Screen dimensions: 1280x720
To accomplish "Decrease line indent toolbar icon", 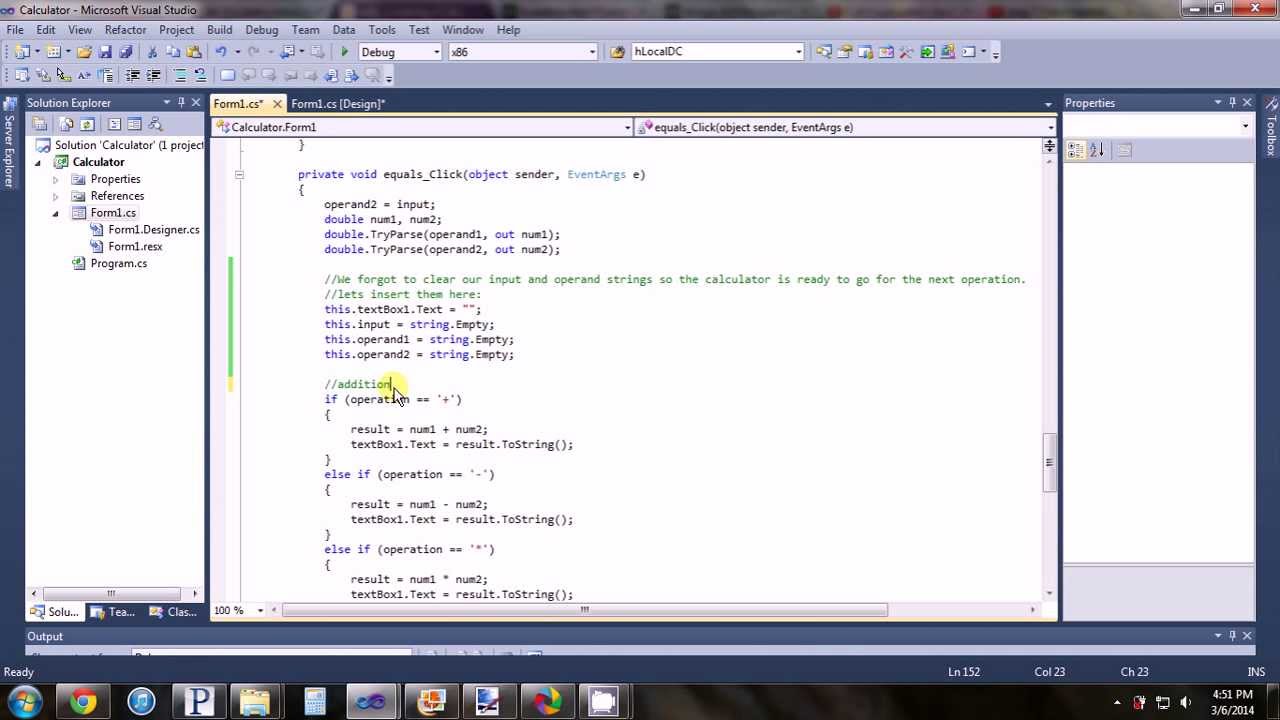I will point(133,76).
